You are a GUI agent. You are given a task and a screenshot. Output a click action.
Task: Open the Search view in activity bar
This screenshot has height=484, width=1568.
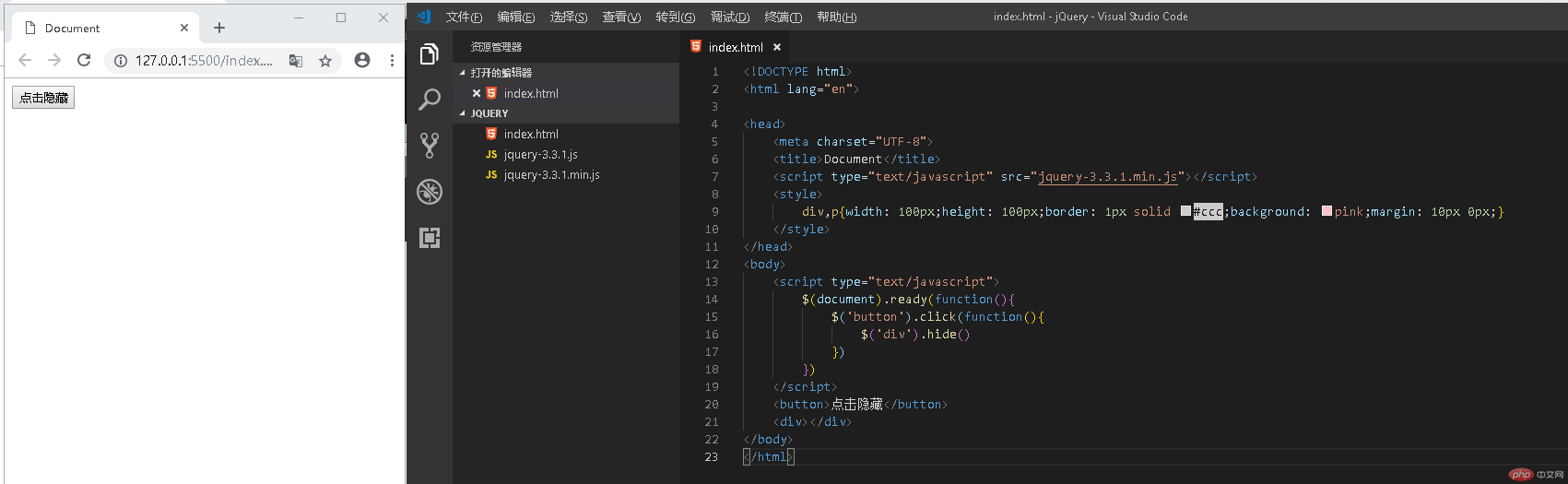(430, 100)
